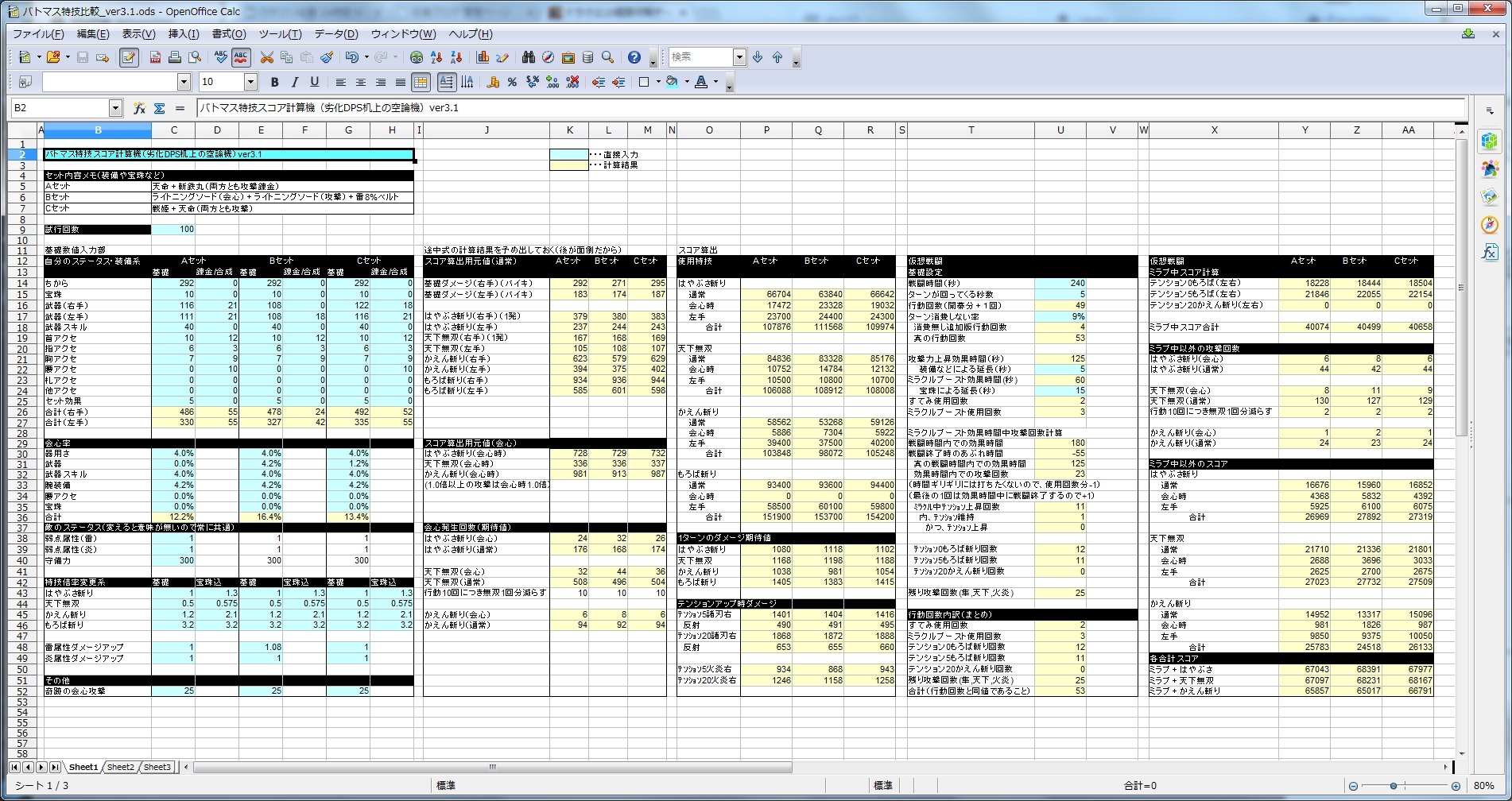The width and height of the screenshot is (1512, 801).
Task: Open the Navigator compass in the toolbar
Action: pyautogui.click(x=549, y=57)
